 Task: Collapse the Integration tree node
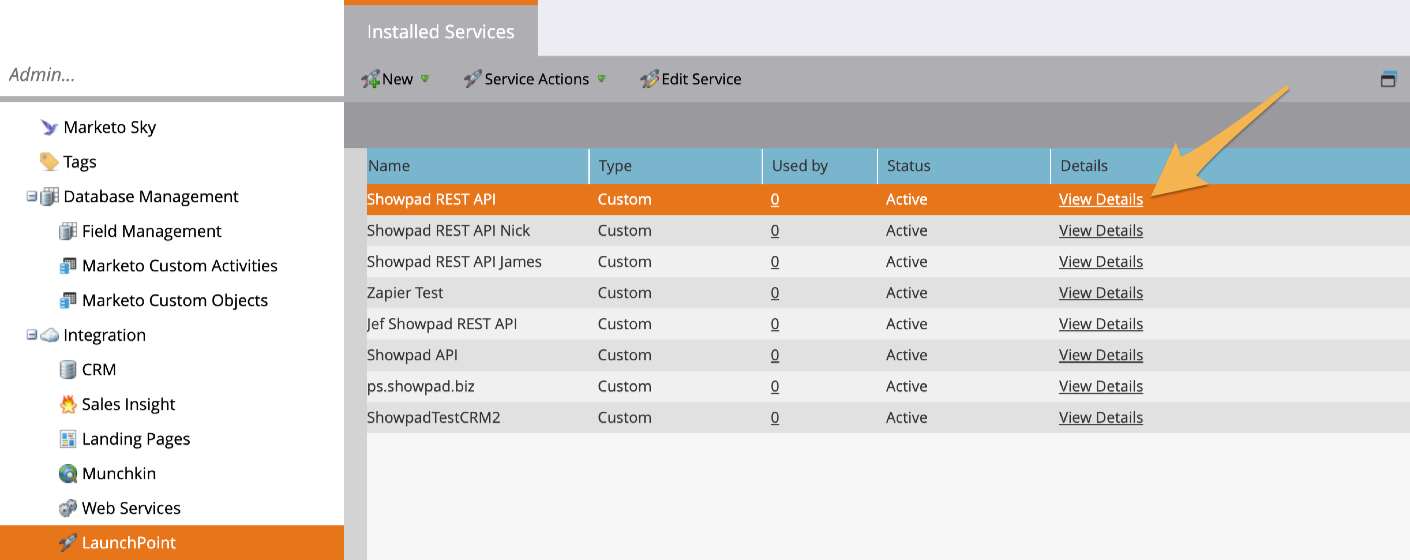pyautogui.click(x=32, y=335)
